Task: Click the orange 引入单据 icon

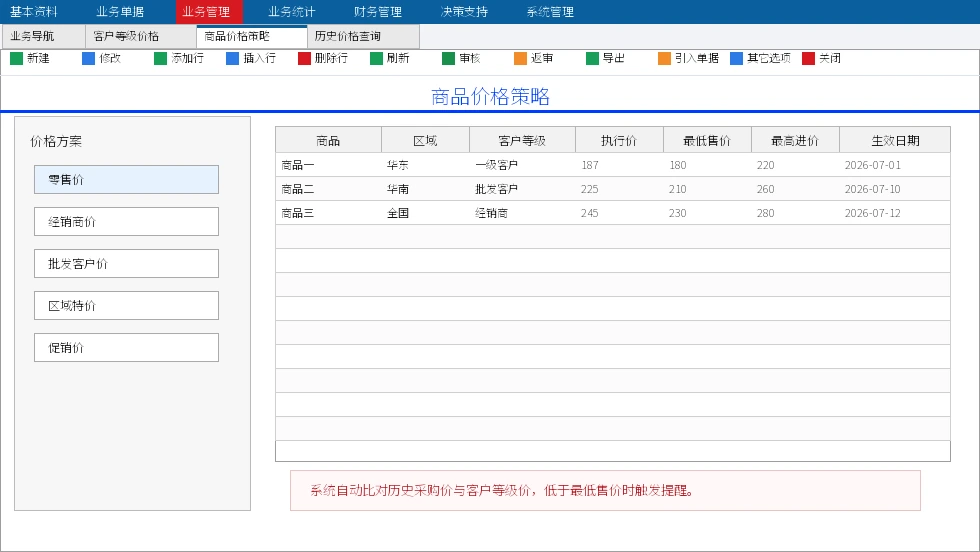Action: tap(664, 58)
